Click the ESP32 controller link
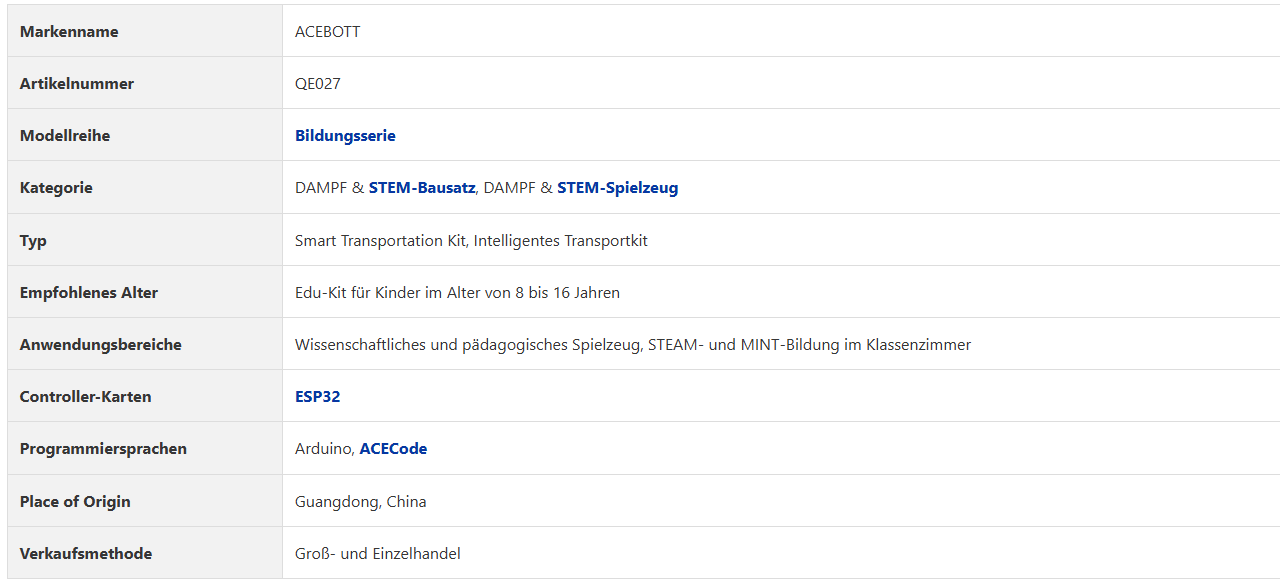The height and width of the screenshot is (582, 1280). pyautogui.click(x=317, y=397)
